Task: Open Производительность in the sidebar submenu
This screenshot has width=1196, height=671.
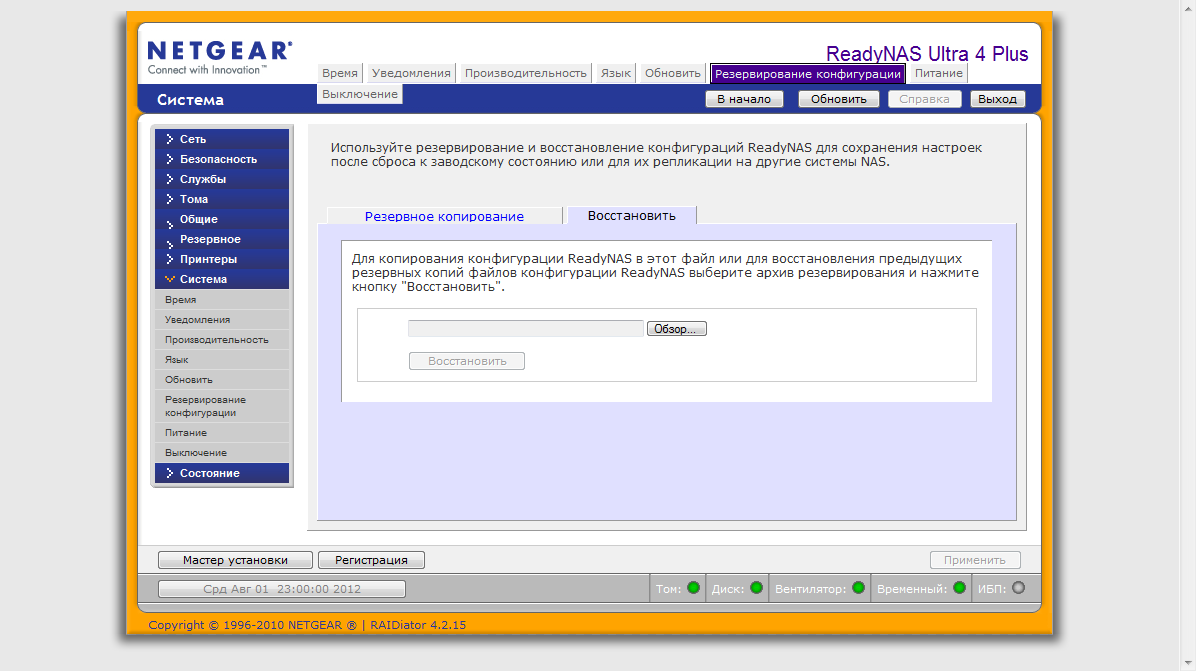Action: (222, 339)
